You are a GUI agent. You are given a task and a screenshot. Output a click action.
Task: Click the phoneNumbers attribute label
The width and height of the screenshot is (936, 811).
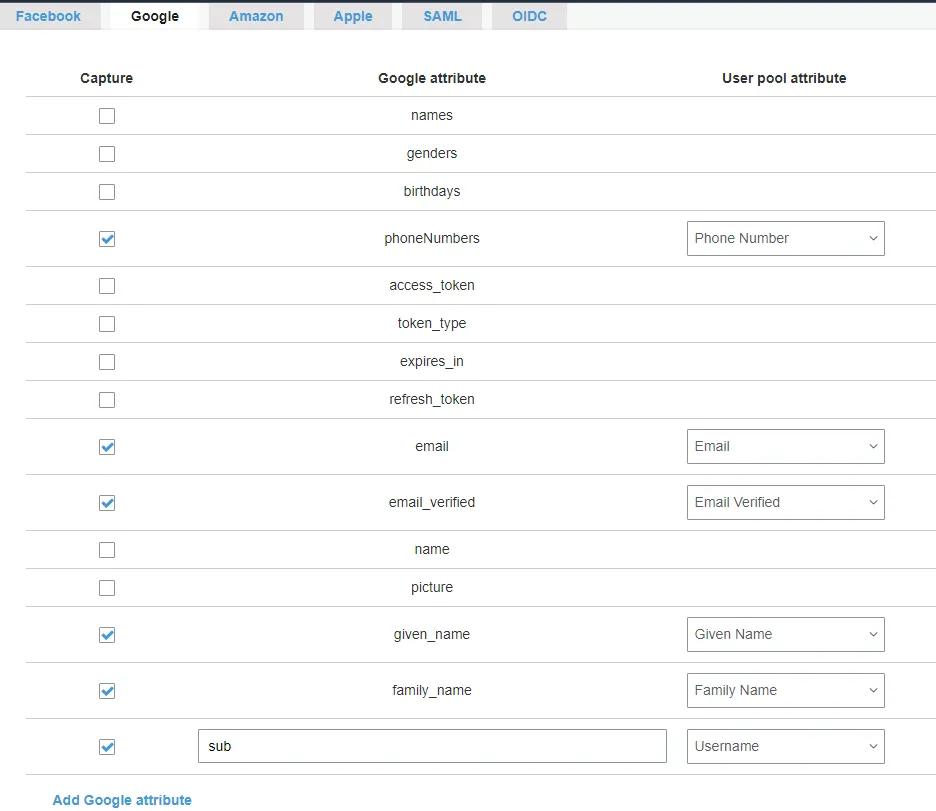[432, 238]
